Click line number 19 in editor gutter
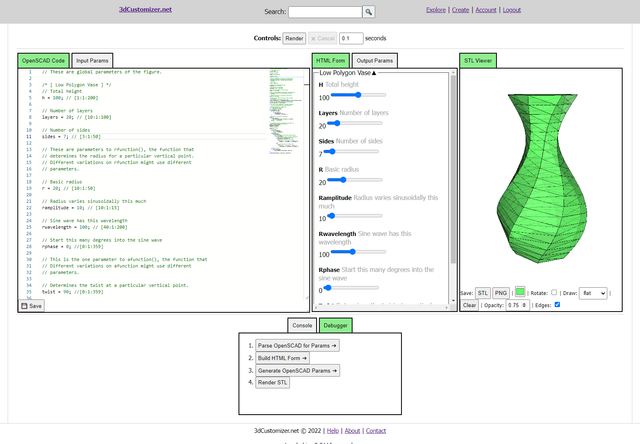 (29, 188)
